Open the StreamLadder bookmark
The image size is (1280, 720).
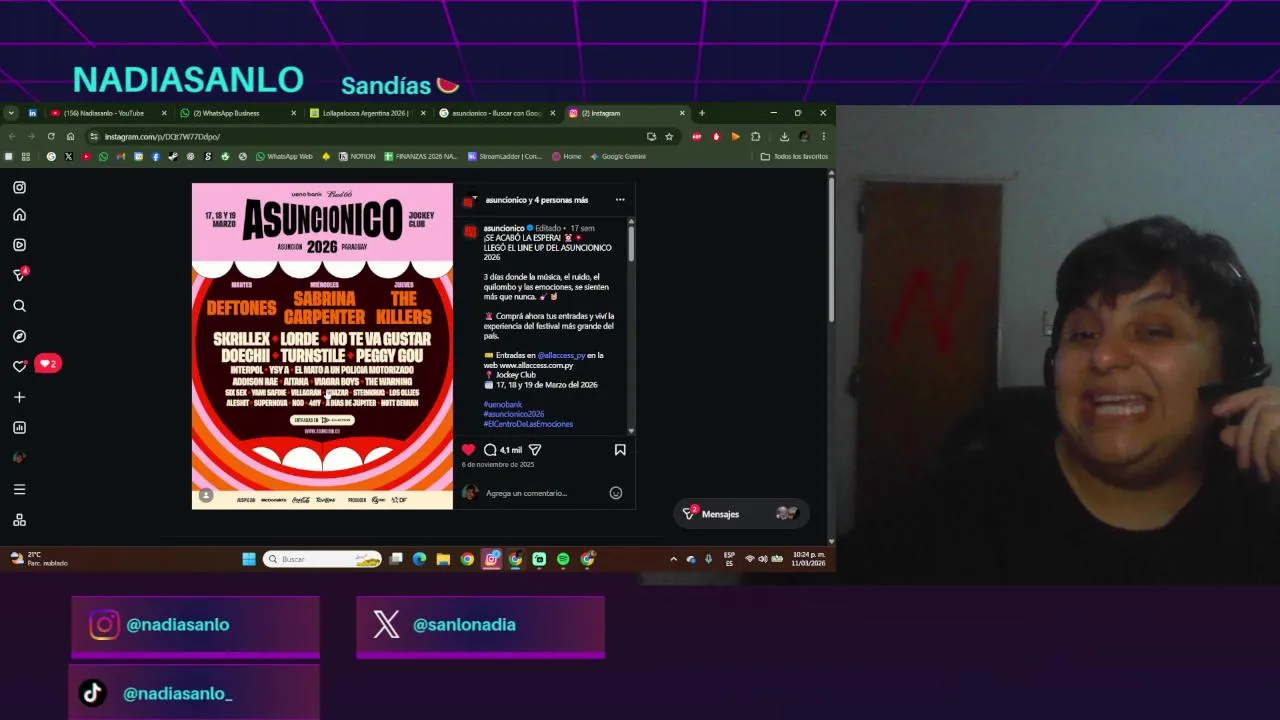[505, 156]
